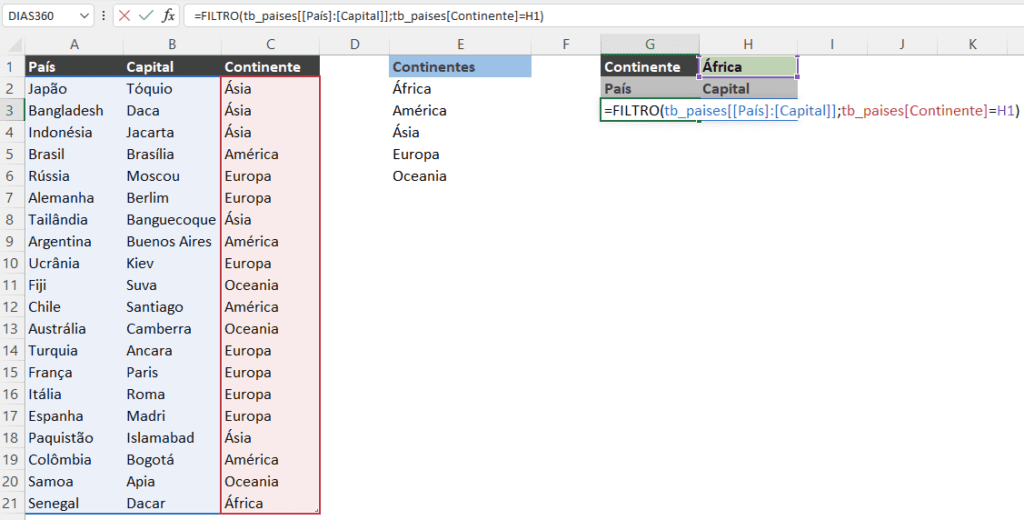
Task: Select 'Europa' in the Continentes list
Action: [x=460, y=154]
